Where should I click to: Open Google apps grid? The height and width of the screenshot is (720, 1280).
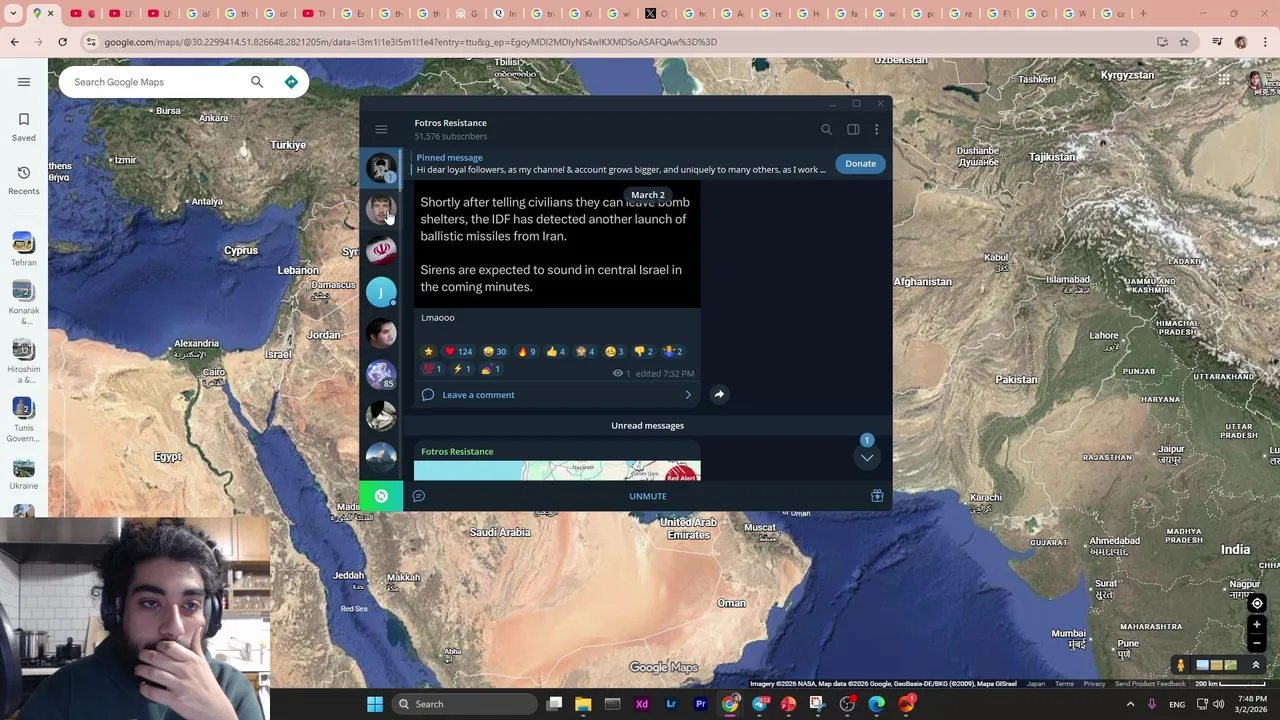click(1224, 81)
